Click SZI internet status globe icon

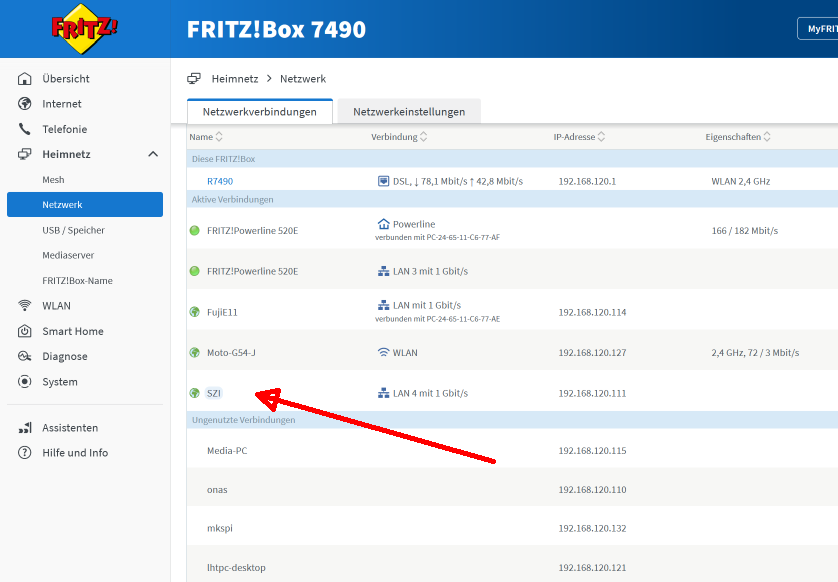tap(195, 393)
